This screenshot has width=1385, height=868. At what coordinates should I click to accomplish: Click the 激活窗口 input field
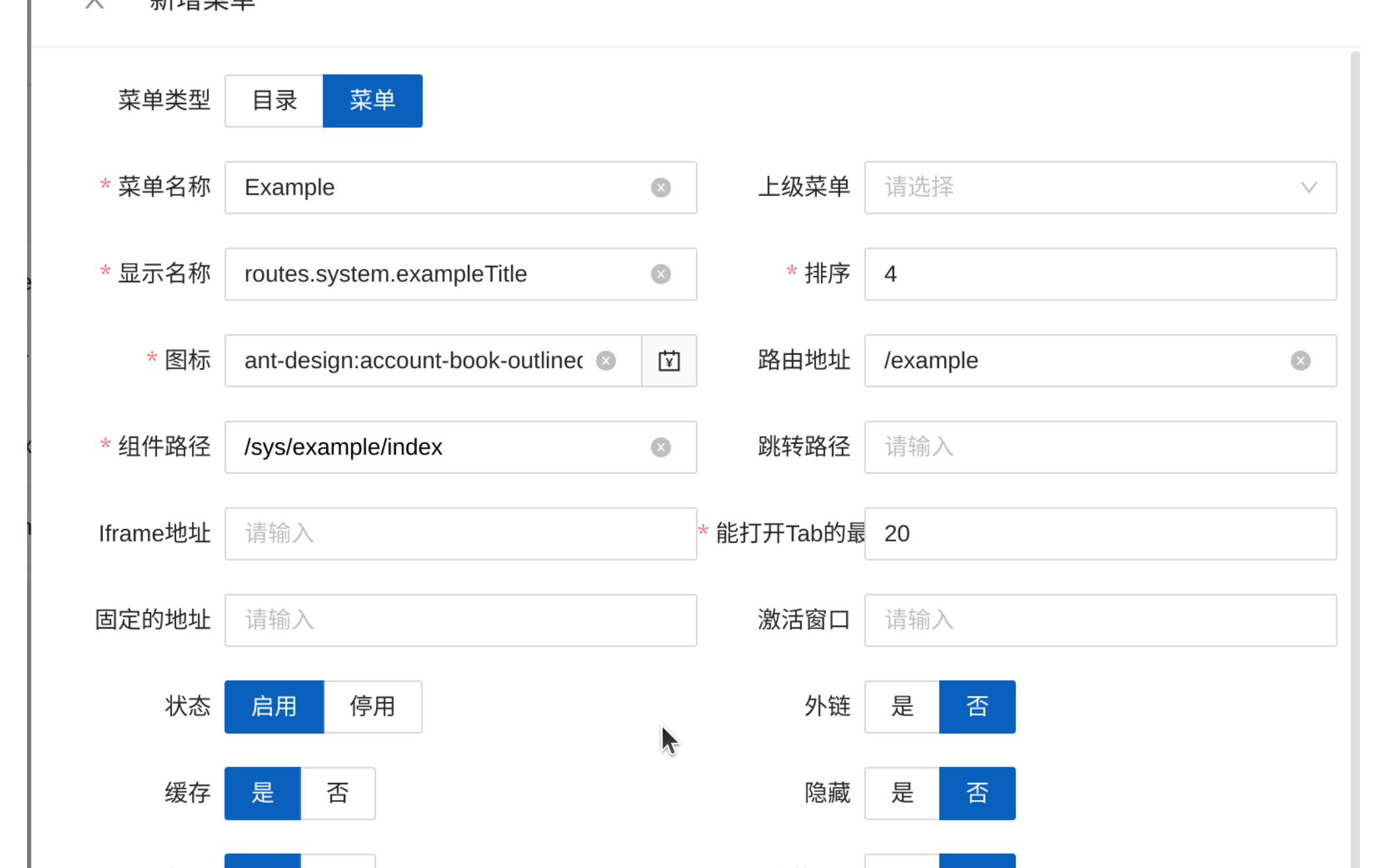(x=1100, y=620)
